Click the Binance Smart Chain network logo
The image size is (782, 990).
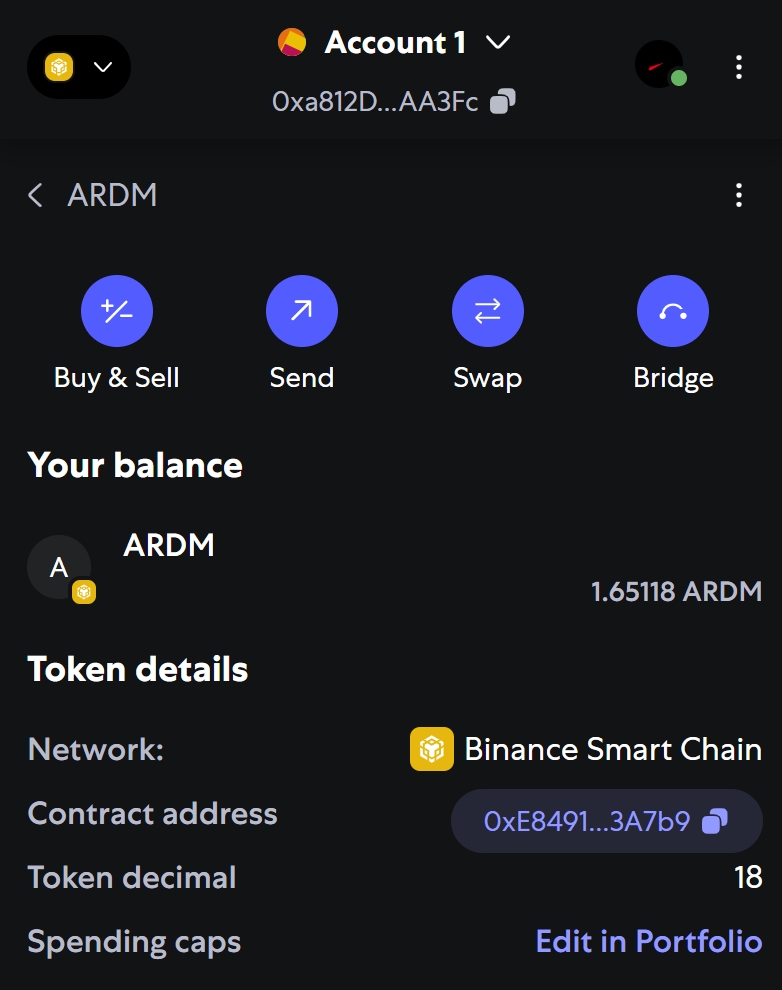[432, 749]
